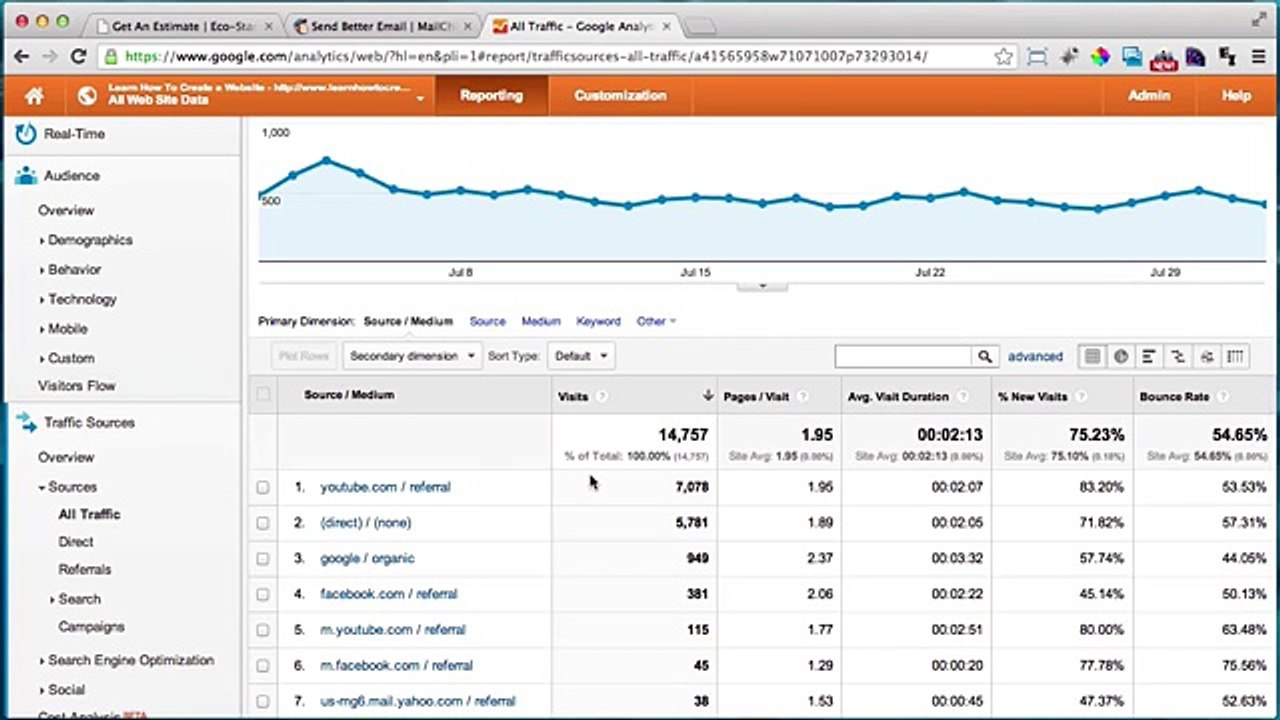1280x720 pixels.
Task: Click the browser address bar URL
Action: [526, 57]
